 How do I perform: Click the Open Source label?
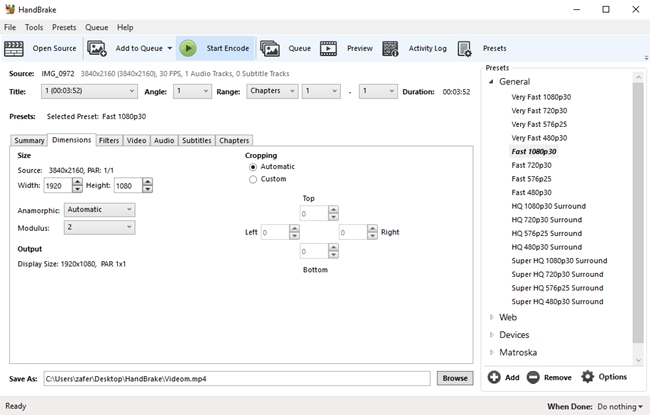tap(54, 48)
